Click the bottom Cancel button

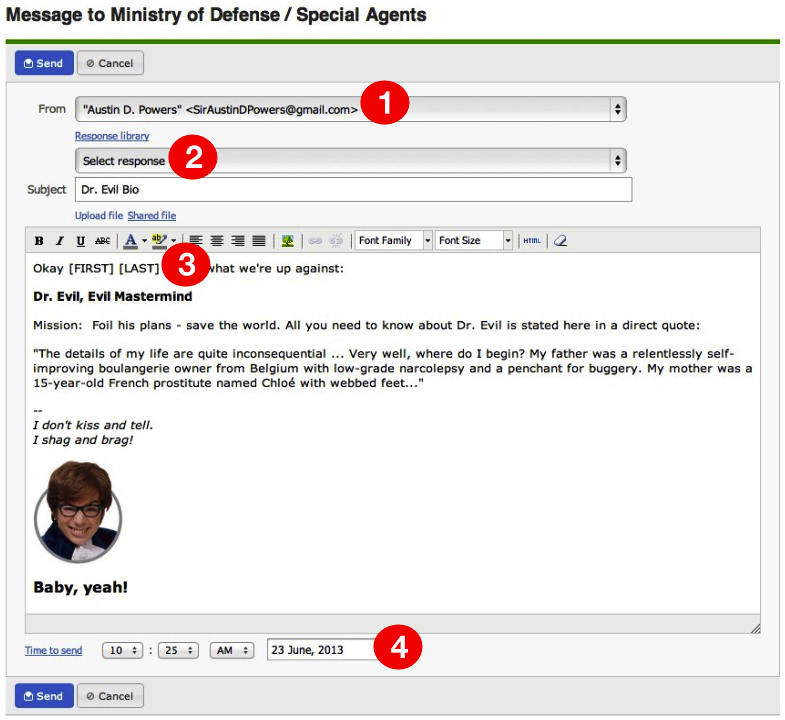(x=110, y=696)
